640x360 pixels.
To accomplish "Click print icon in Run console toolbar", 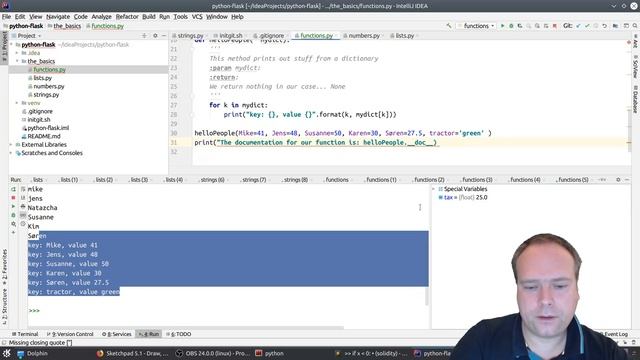I will point(23,207).
